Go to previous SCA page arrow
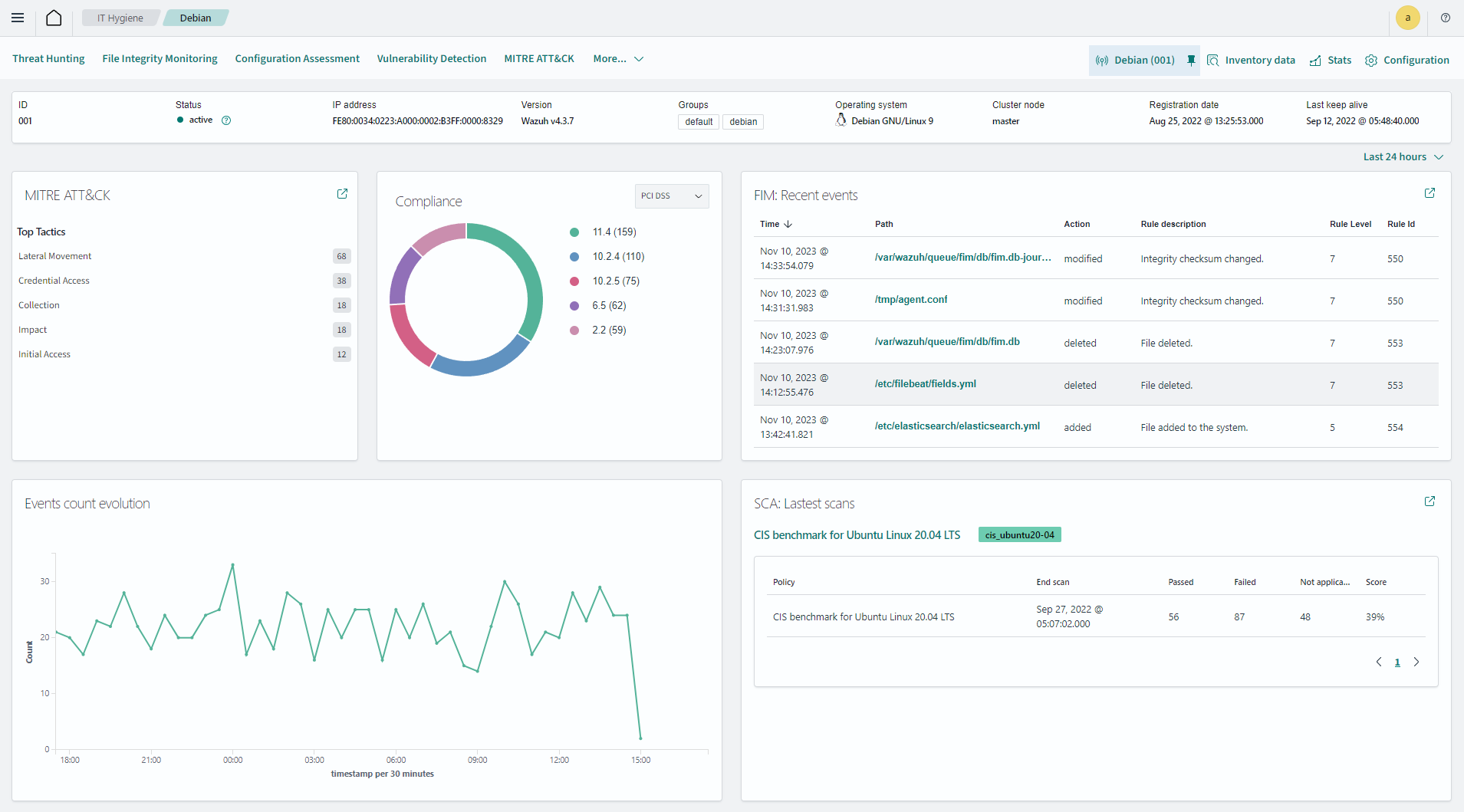The height and width of the screenshot is (812, 1464). coord(1379,662)
